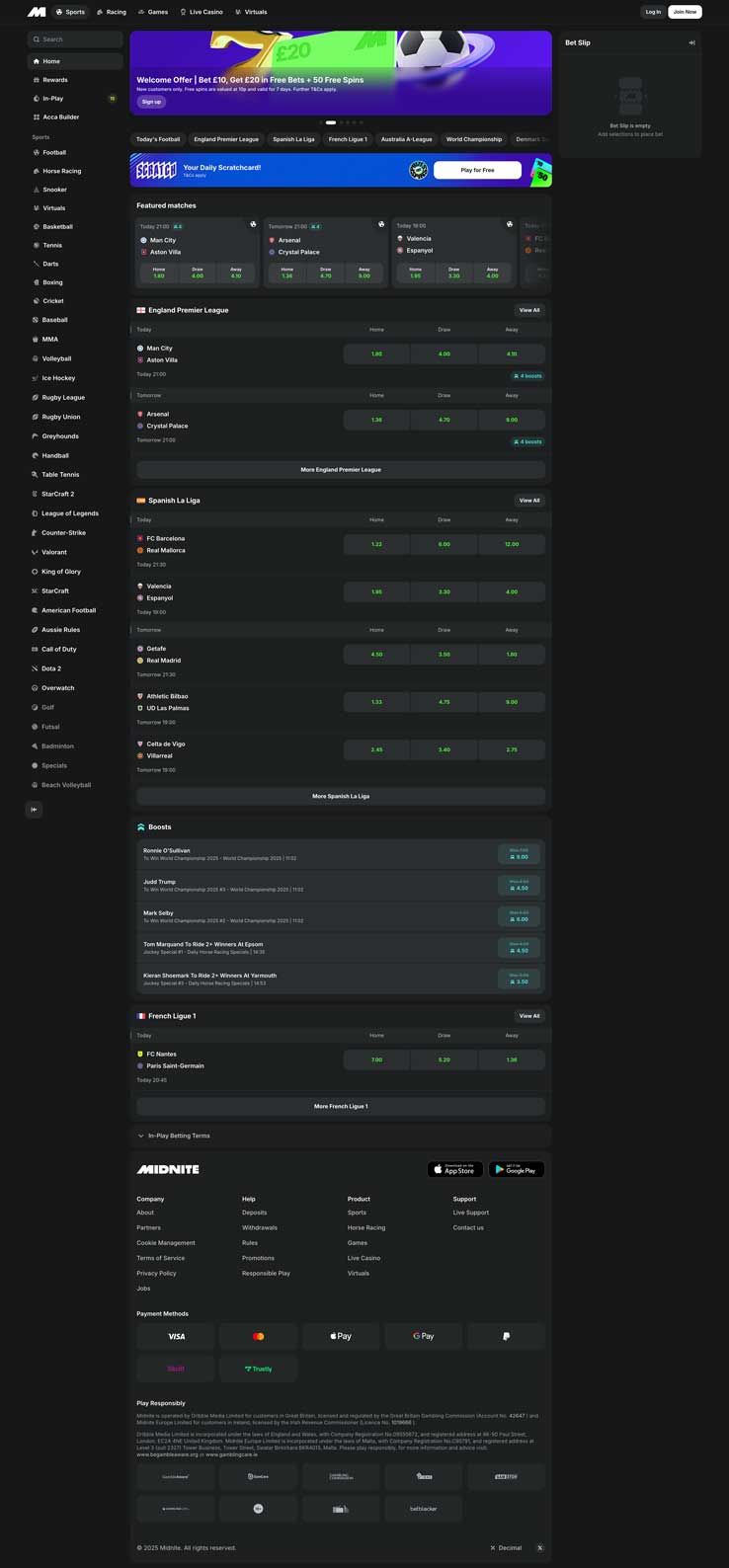Select Cricket in the sidebar

[75, 301]
